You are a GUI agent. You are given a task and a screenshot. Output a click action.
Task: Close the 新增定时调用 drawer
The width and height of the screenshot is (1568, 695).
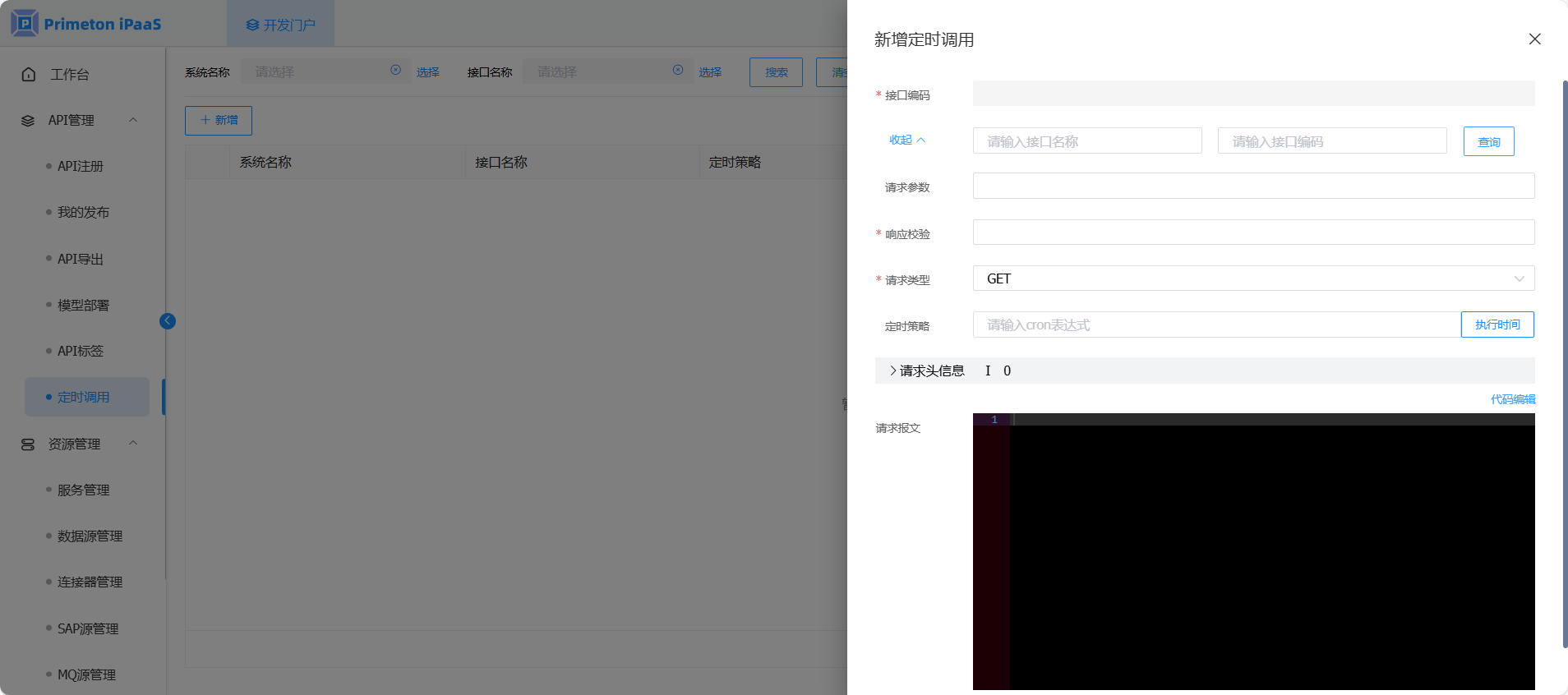click(x=1534, y=39)
